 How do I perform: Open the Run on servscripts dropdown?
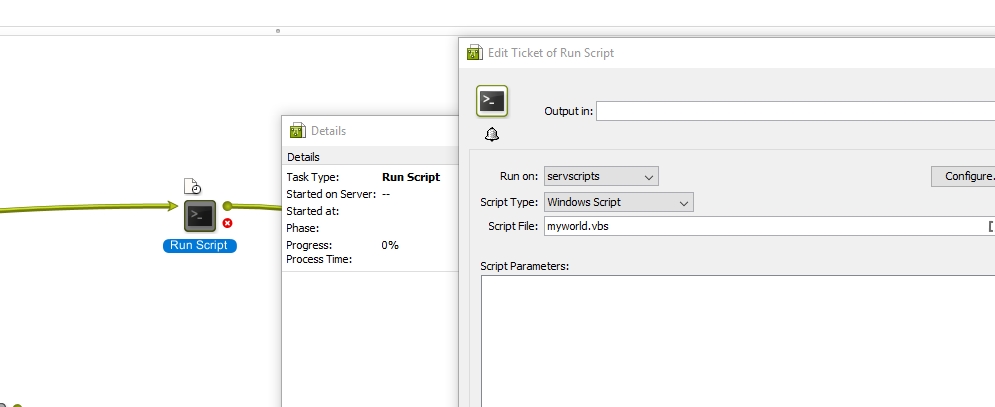coord(601,177)
